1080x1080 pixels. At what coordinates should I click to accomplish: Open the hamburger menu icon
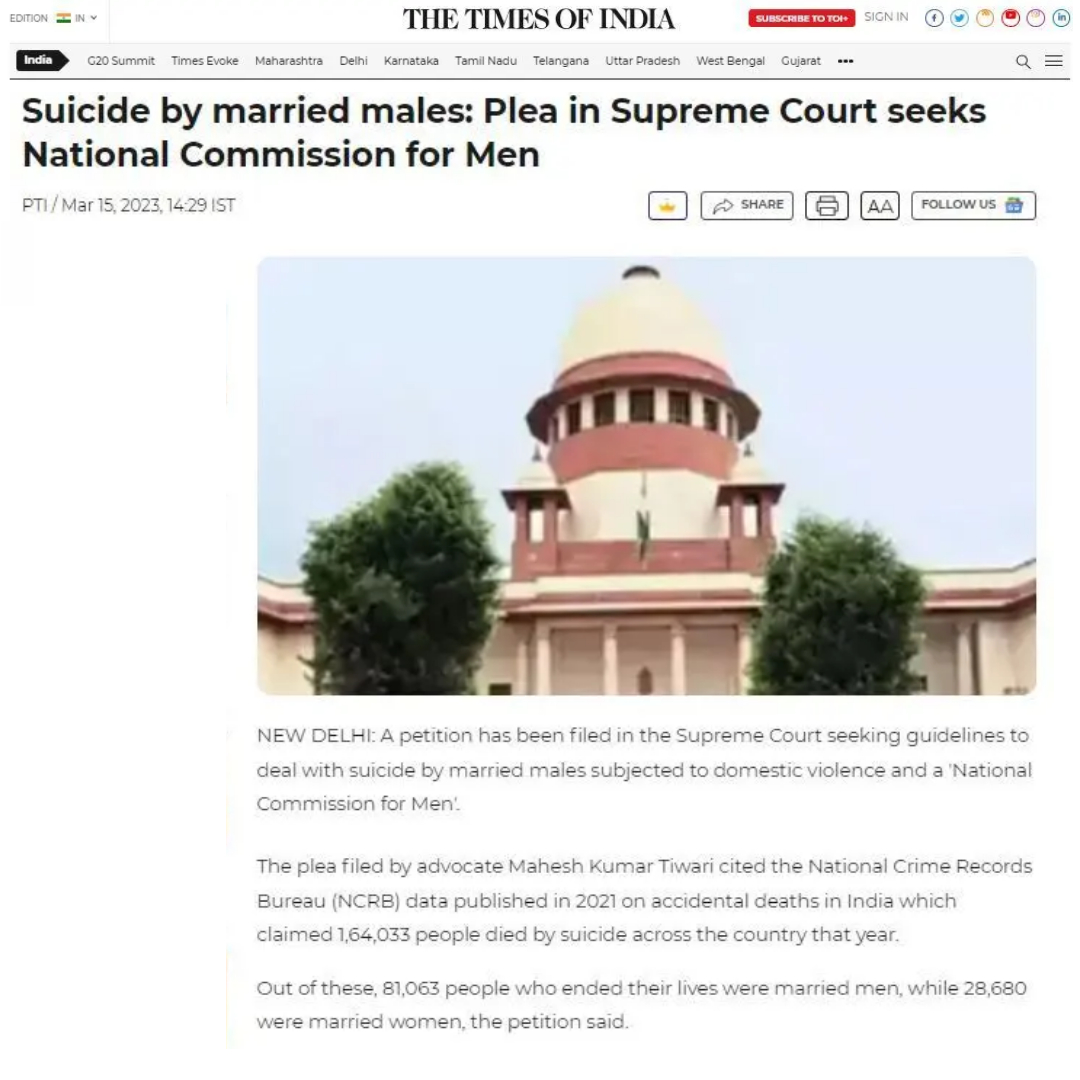click(1053, 61)
